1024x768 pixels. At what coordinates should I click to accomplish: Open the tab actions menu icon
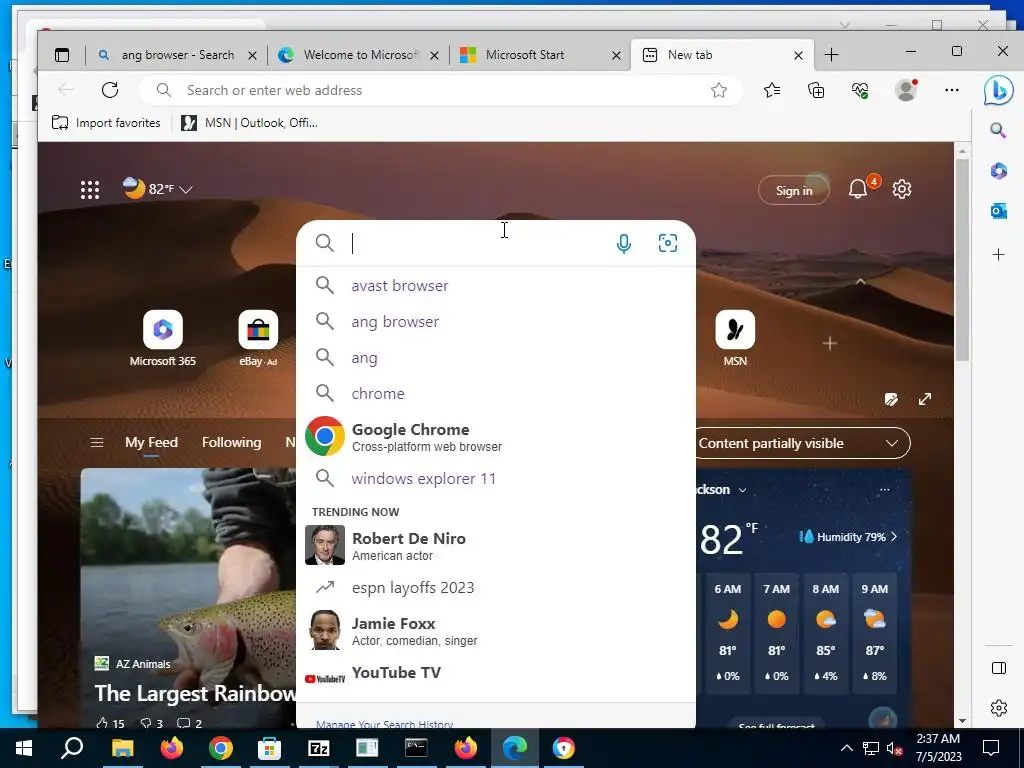(62, 55)
